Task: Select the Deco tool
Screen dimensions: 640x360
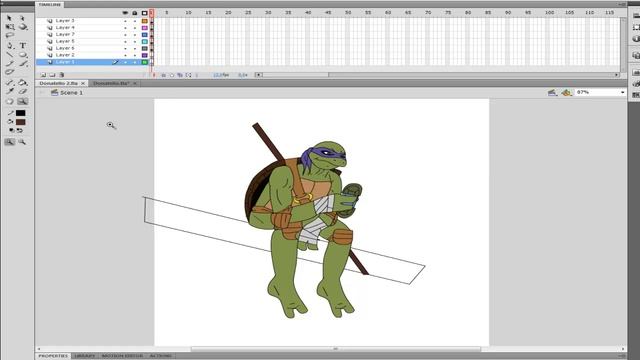Action: click(9, 72)
